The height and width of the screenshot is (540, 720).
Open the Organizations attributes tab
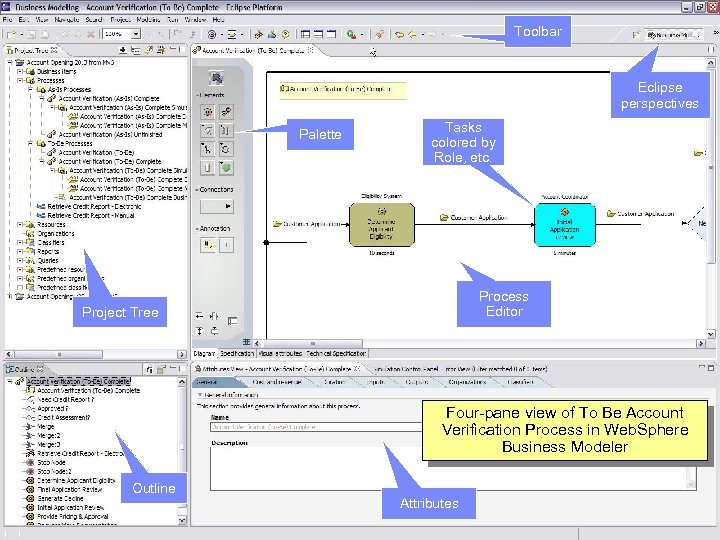click(x=467, y=382)
